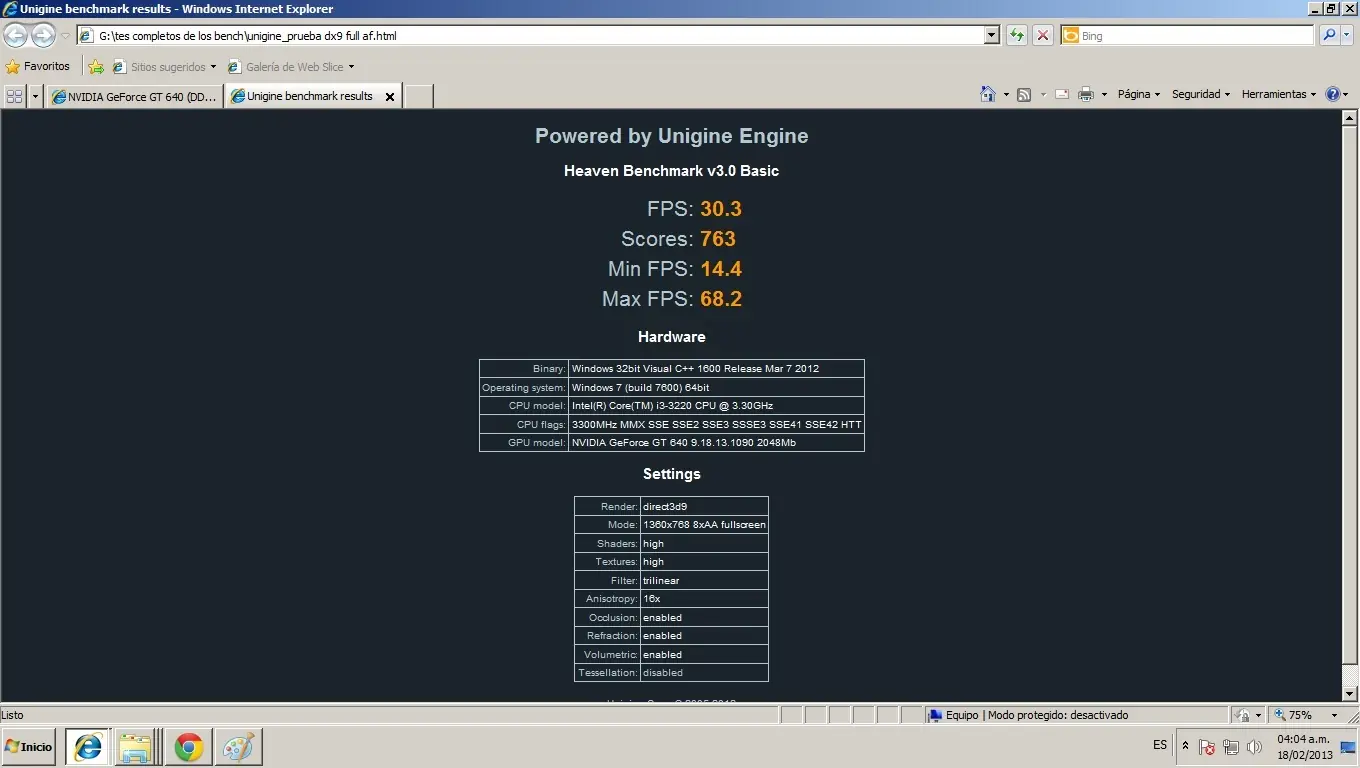
Task: Open the search provider dropdown arrow
Action: click(1346, 36)
